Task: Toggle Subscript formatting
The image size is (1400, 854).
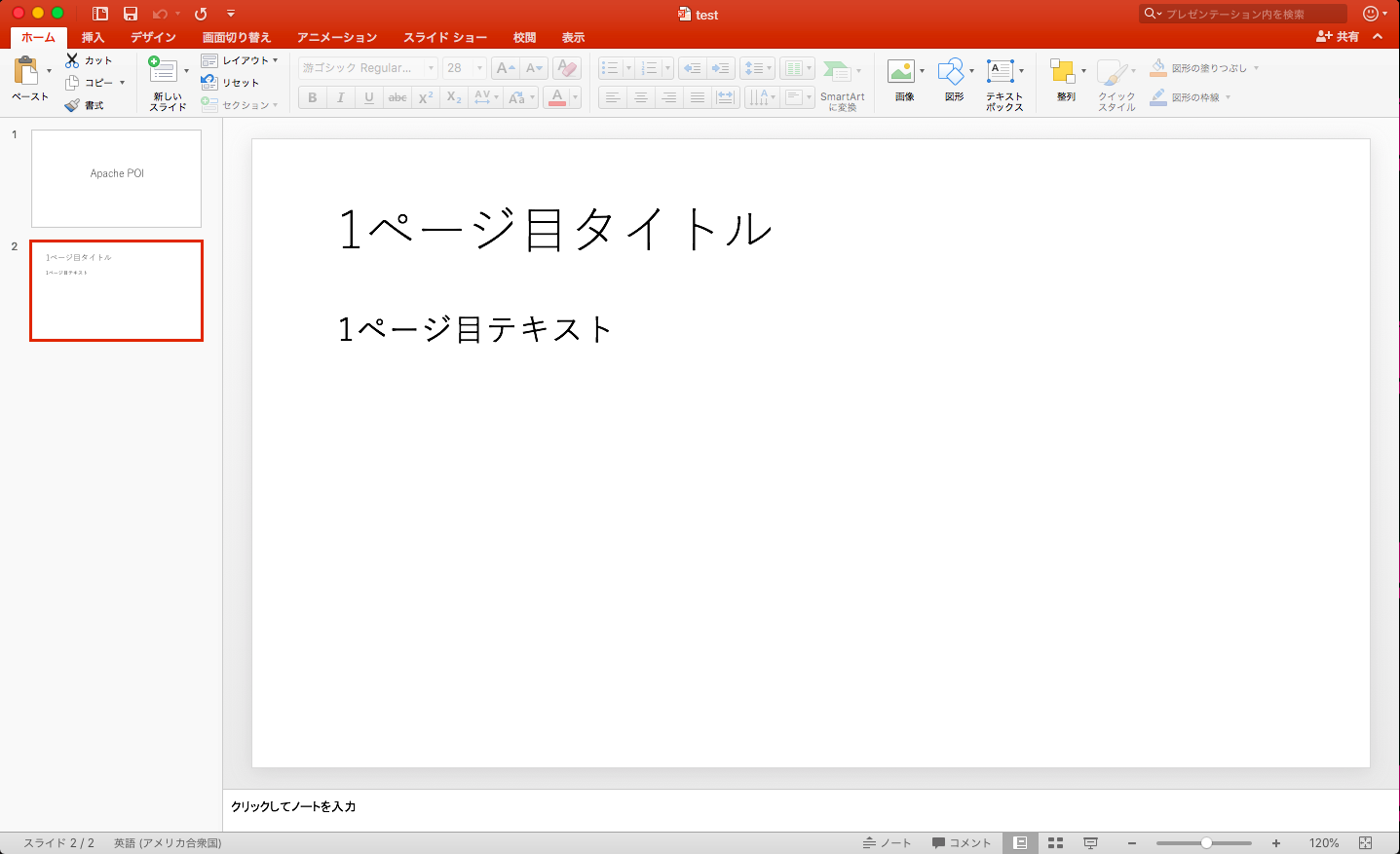Action: pos(454,97)
